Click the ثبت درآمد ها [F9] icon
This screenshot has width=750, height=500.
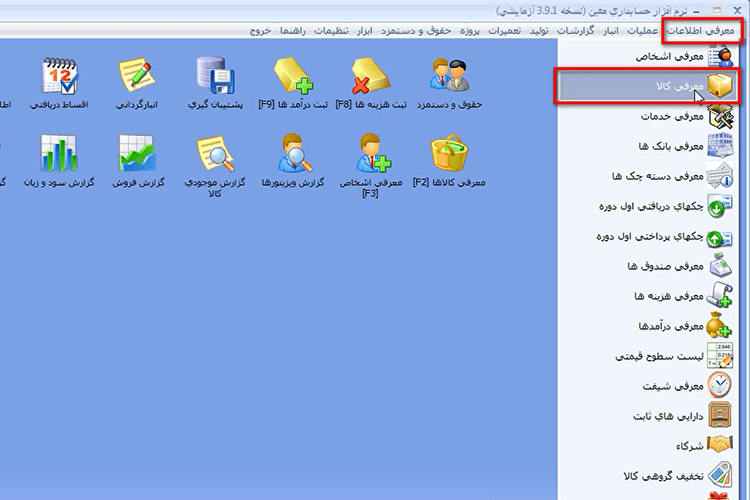click(293, 76)
